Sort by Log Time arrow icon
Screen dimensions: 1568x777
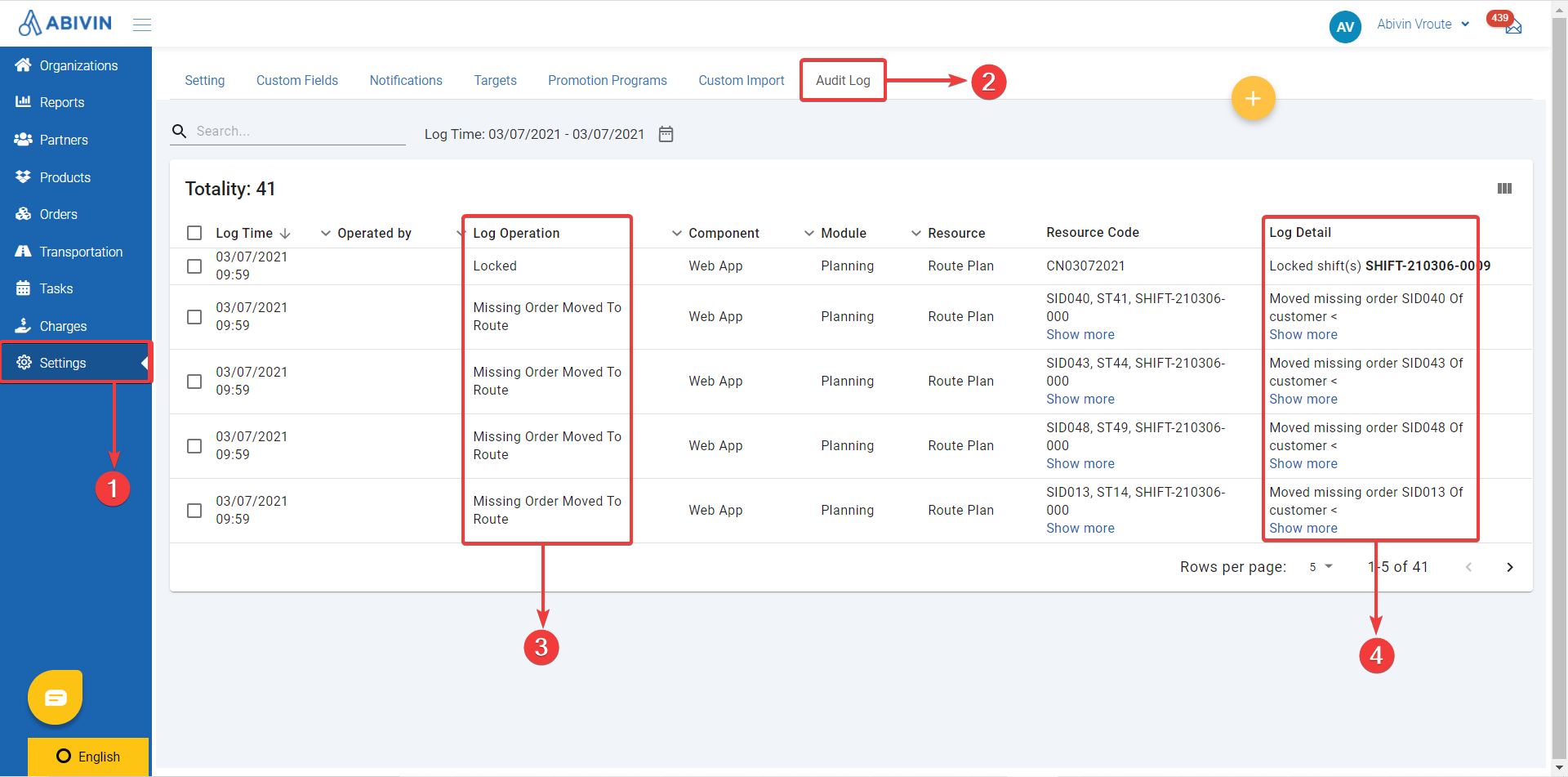coord(285,234)
